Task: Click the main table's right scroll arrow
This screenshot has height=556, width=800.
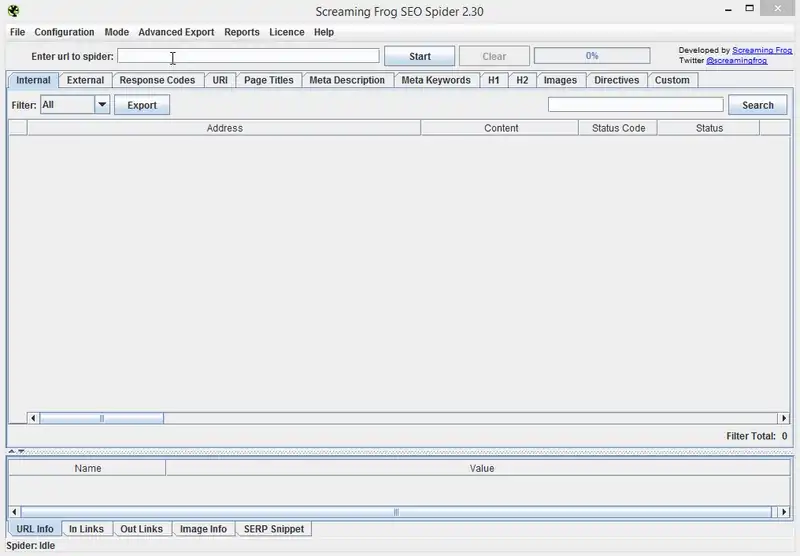Action: click(x=784, y=418)
